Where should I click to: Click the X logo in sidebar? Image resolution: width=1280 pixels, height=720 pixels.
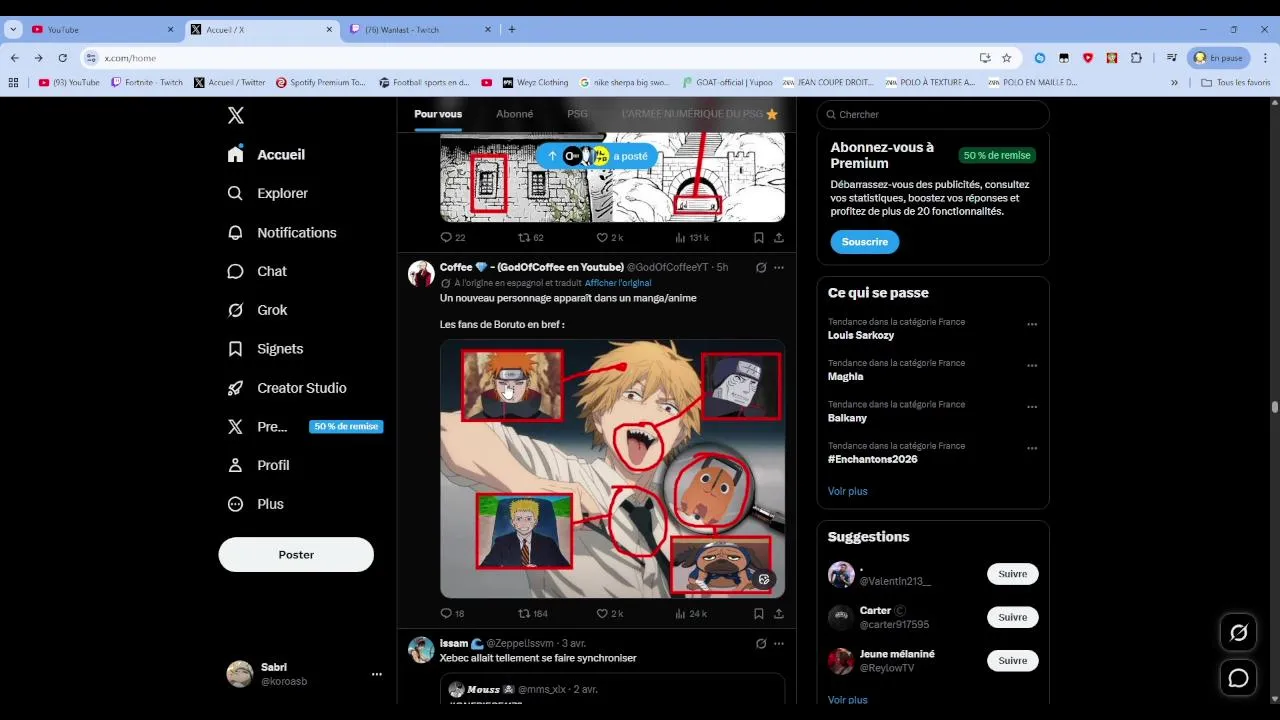[236, 115]
